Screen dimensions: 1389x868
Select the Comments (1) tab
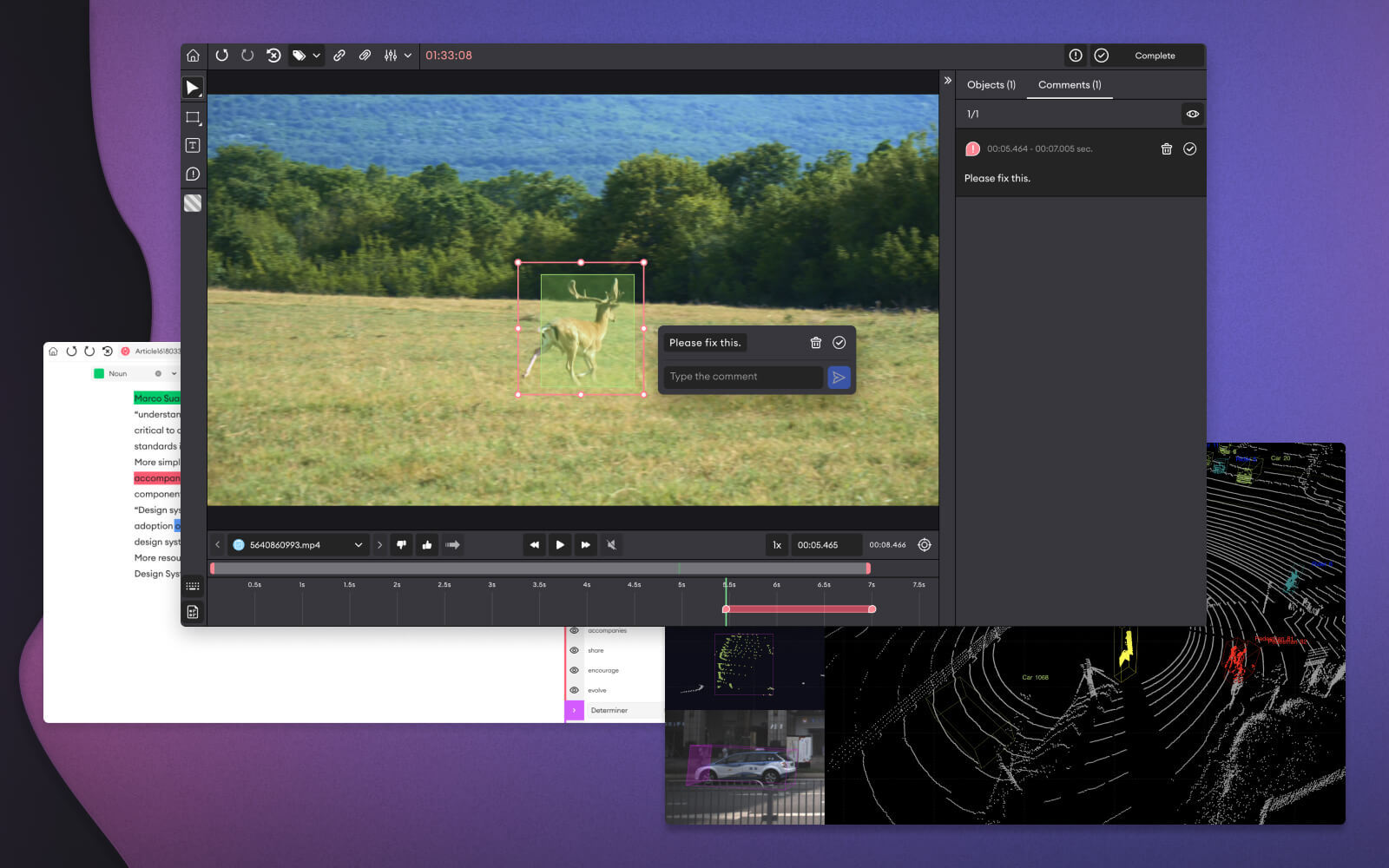pos(1069,85)
